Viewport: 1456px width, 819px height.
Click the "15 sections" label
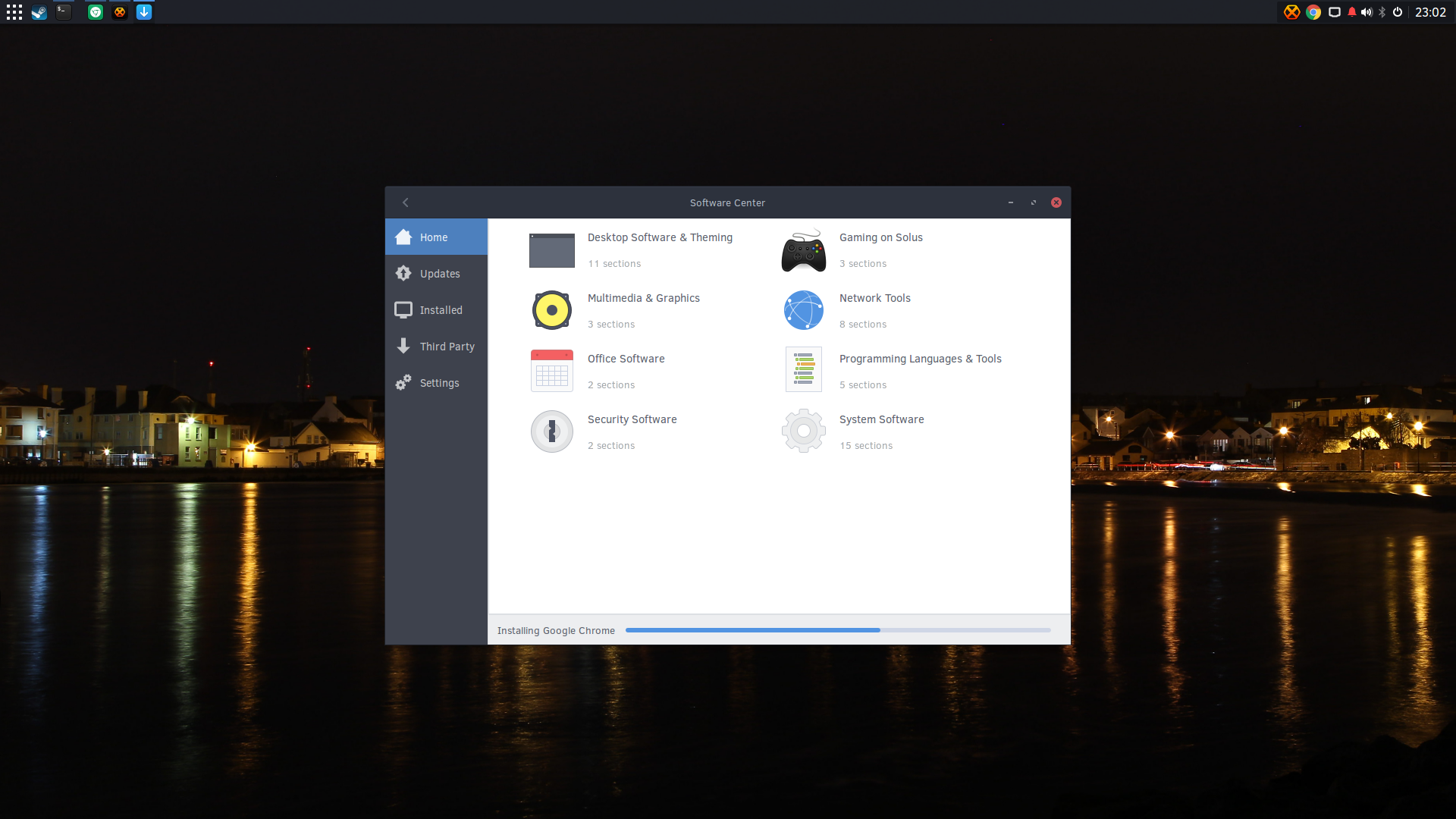pos(866,446)
